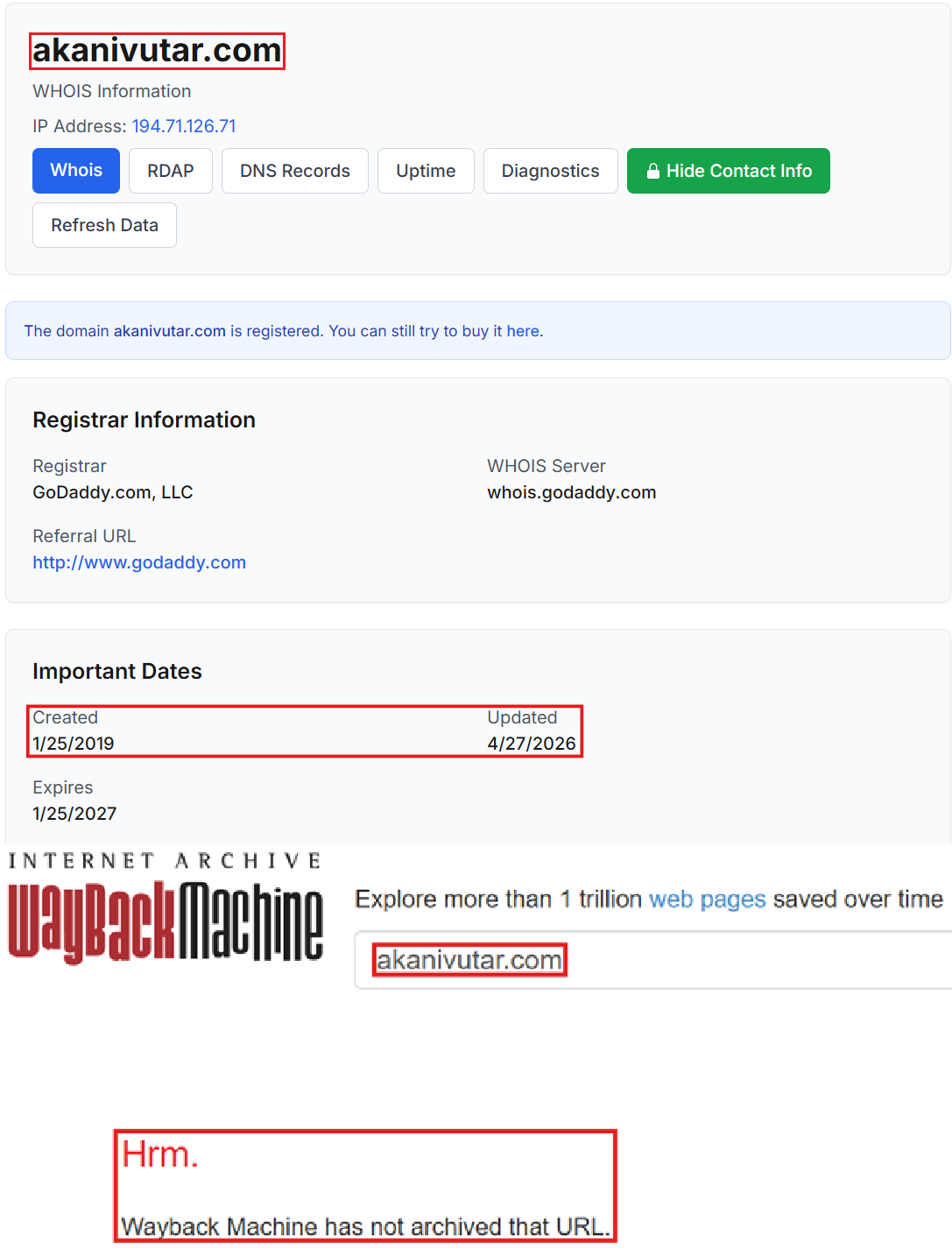Viewport: 952px width, 1256px height.
Task: Click 'Wayback Machine has not archived that URL' message
Action: tap(365, 1226)
